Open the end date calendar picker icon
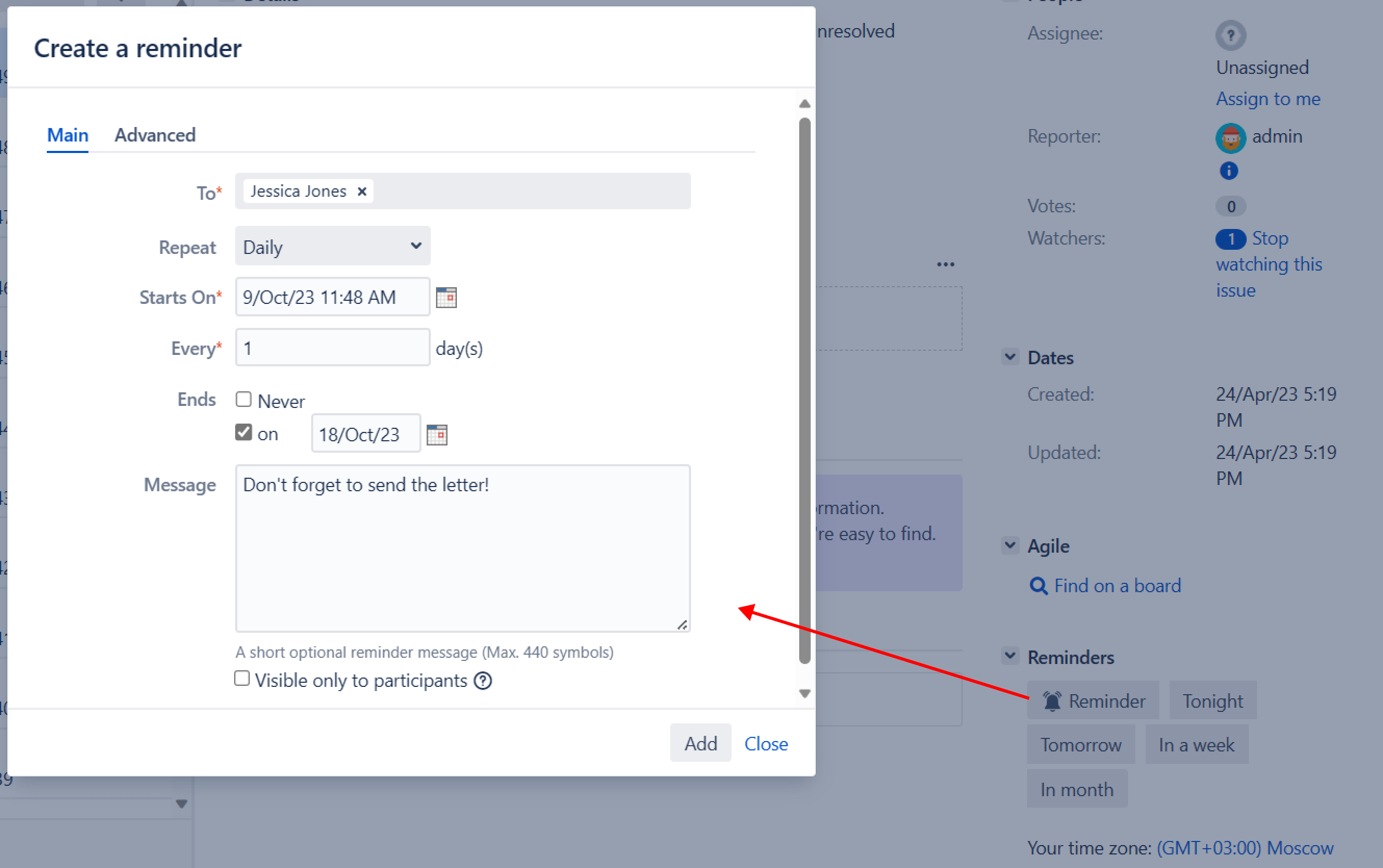 click(x=437, y=435)
